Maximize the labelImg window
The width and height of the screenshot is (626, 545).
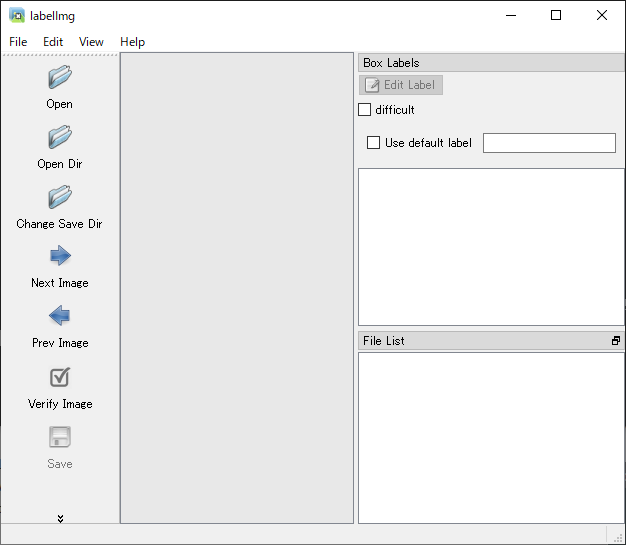(556, 16)
